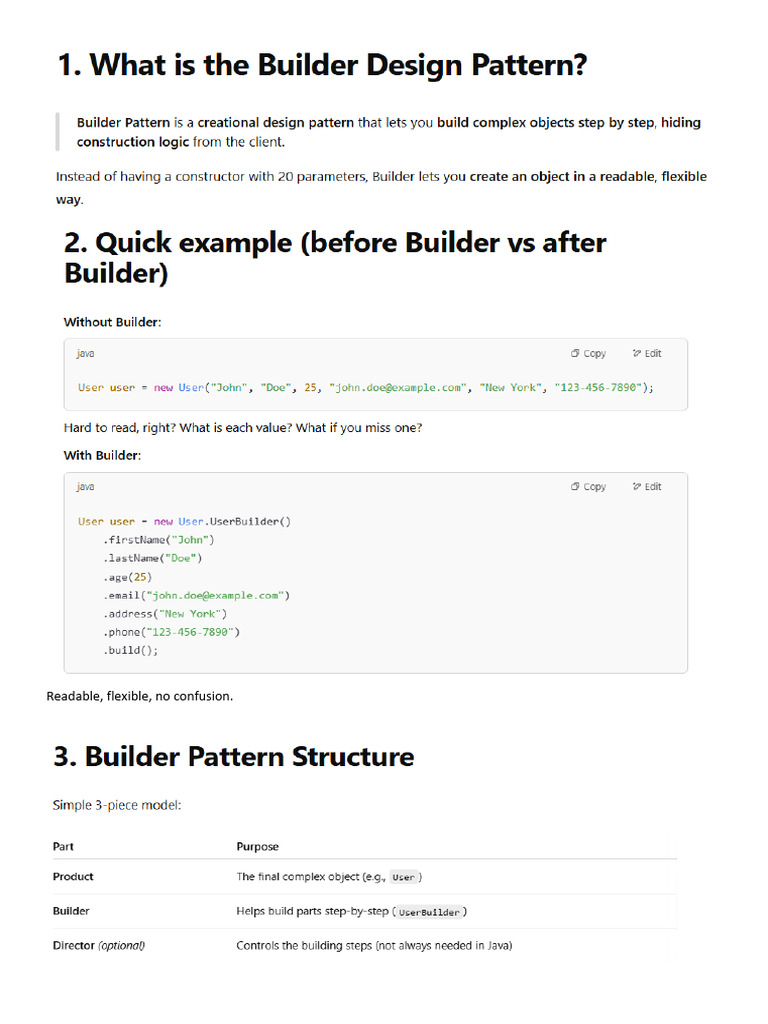Click the ".firstName("John")" code line

point(158,540)
